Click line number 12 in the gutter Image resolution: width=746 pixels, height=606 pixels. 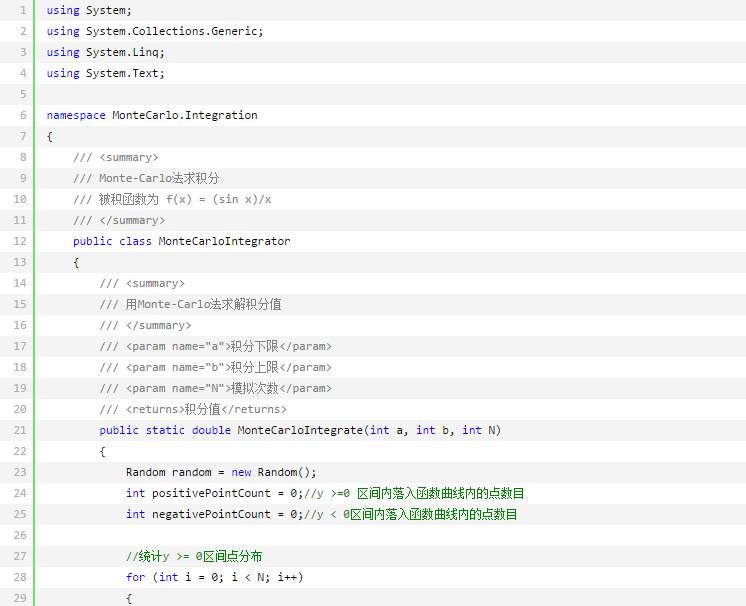[20, 241]
